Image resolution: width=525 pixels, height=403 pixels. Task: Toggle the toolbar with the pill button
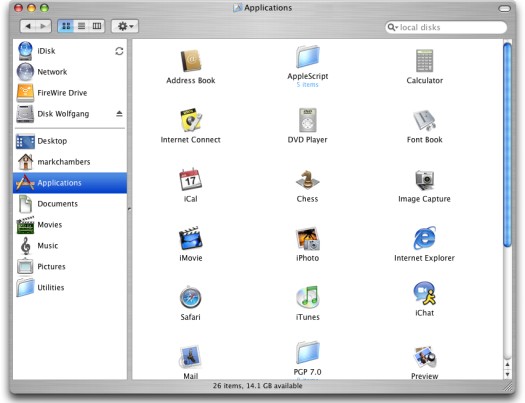click(504, 8)
